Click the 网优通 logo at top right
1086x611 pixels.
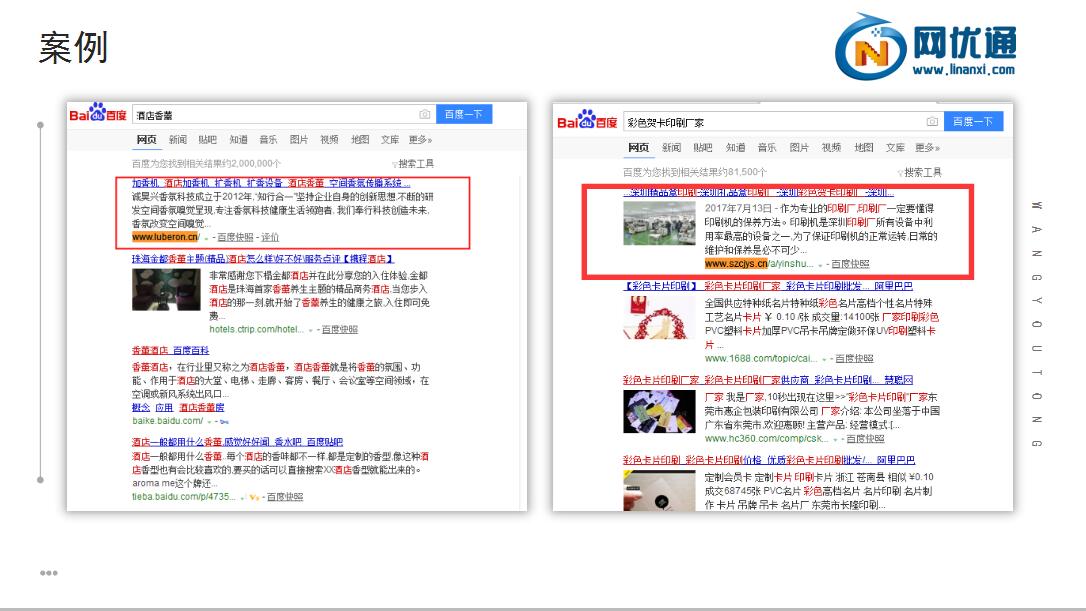(925, 46)
